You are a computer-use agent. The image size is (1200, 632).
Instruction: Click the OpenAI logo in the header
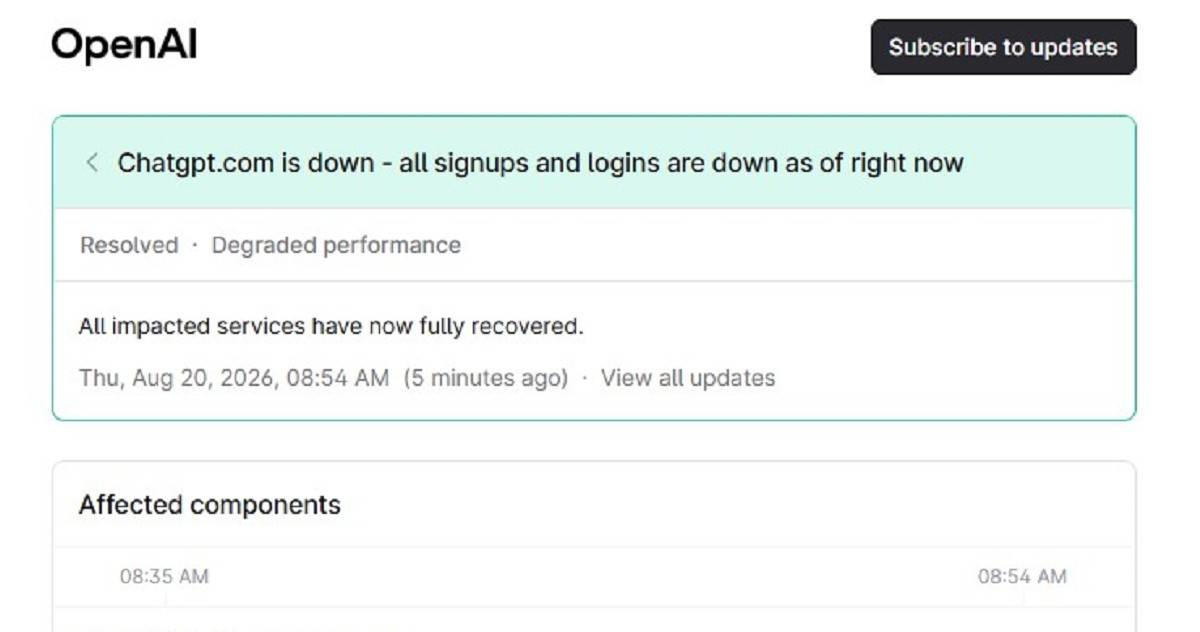pyautogui.click(x=124, y=45)
